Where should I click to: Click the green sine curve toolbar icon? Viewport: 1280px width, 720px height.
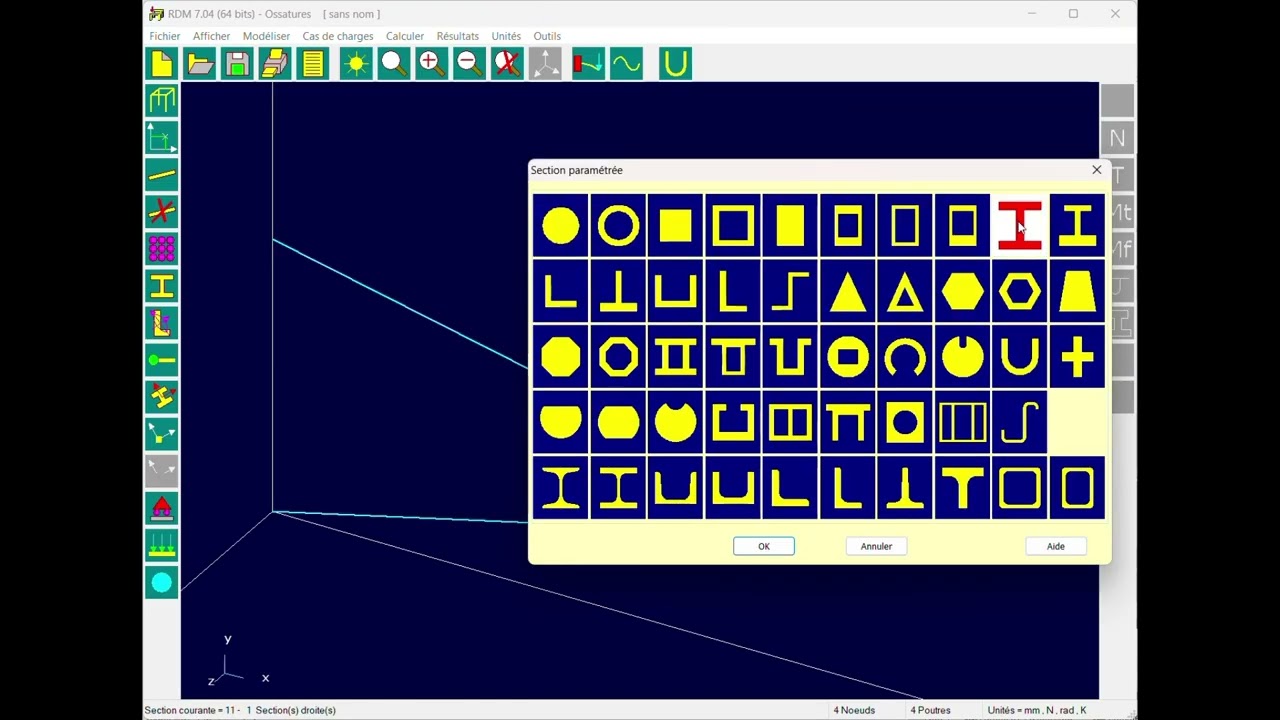click(x=626, y=64)
